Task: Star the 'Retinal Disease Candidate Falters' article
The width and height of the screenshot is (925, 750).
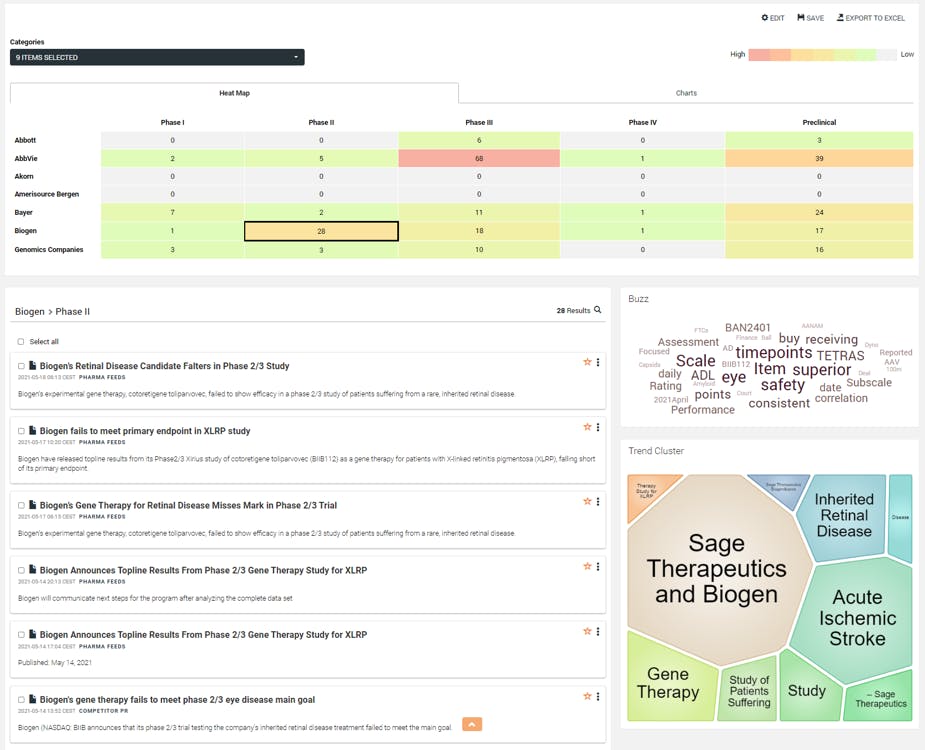Action: [x=587, y=362]
